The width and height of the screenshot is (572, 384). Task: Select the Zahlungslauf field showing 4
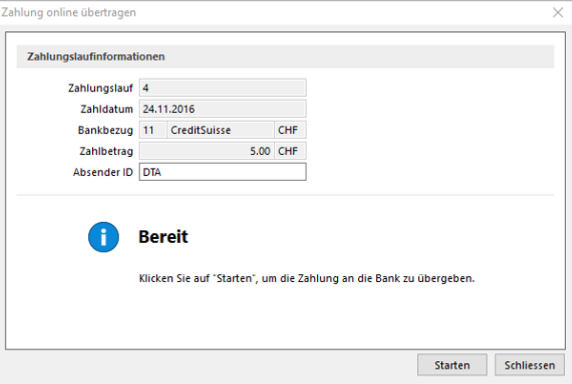click(223, 88)
